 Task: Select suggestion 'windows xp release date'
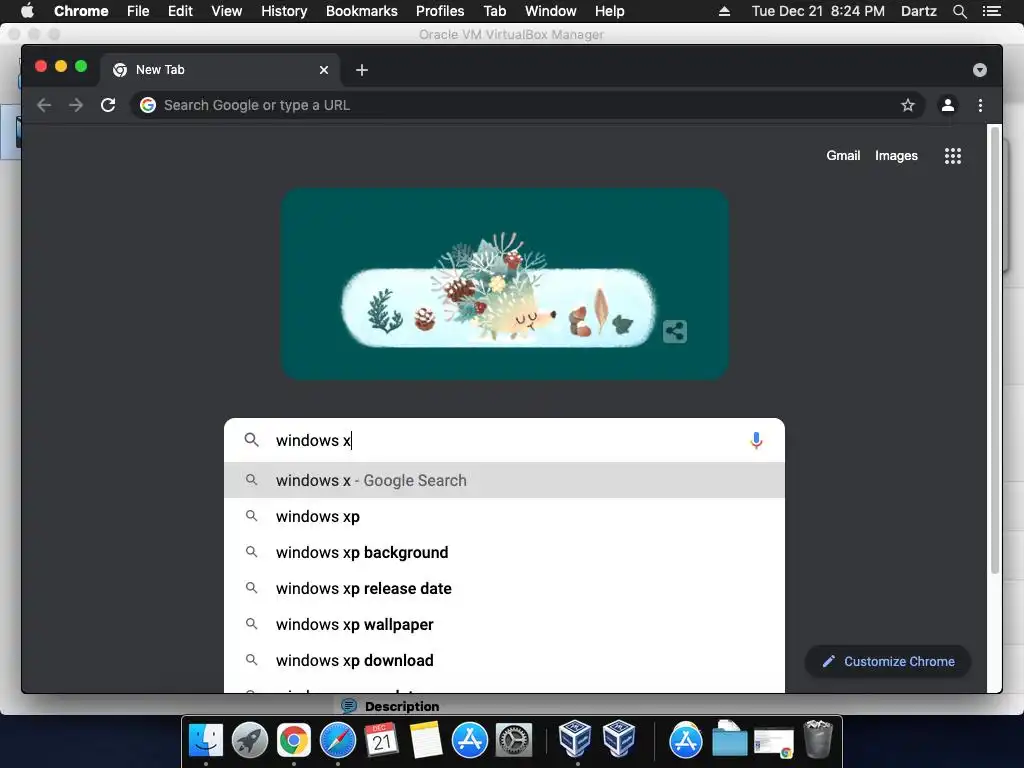504,588
